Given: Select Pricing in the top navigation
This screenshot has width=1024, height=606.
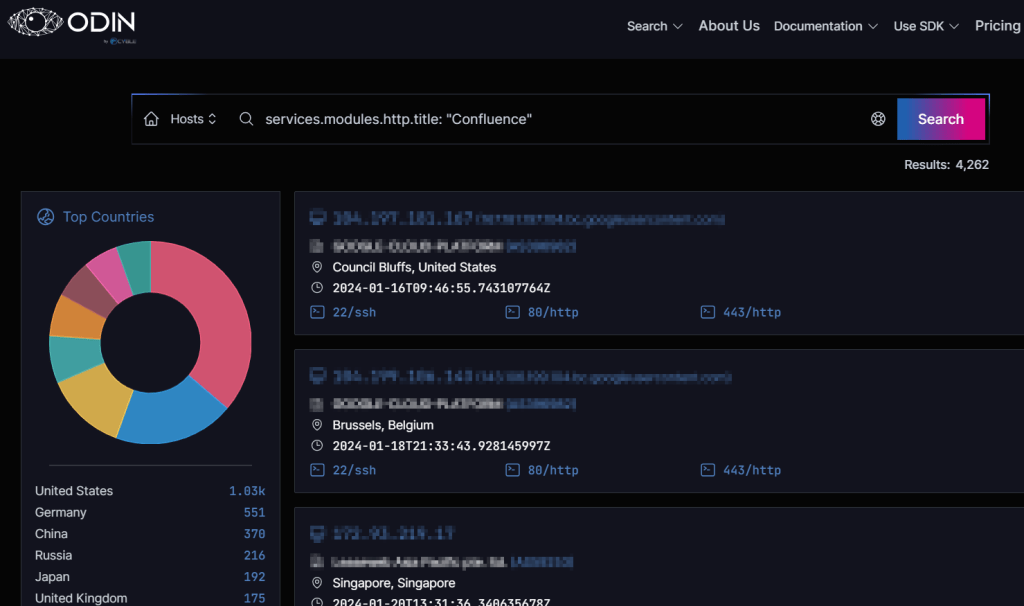Looking at the screenshot, I should (x=997, y=25).
